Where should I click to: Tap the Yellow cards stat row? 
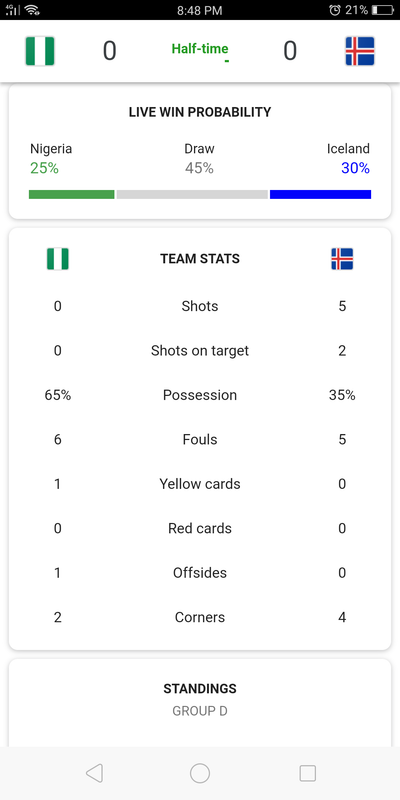point(200,484)
